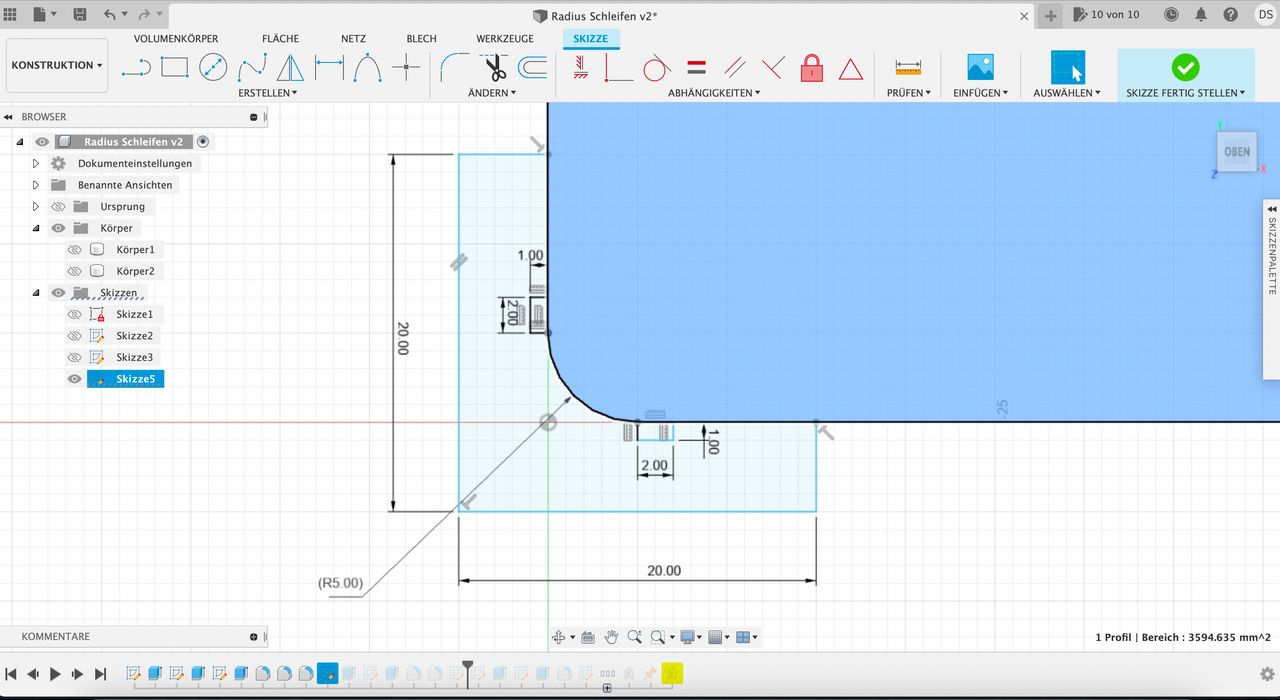This screenshot has width=1280, height=700.
Task: Switch to the FLÄCHE tab
Action: 281,38
